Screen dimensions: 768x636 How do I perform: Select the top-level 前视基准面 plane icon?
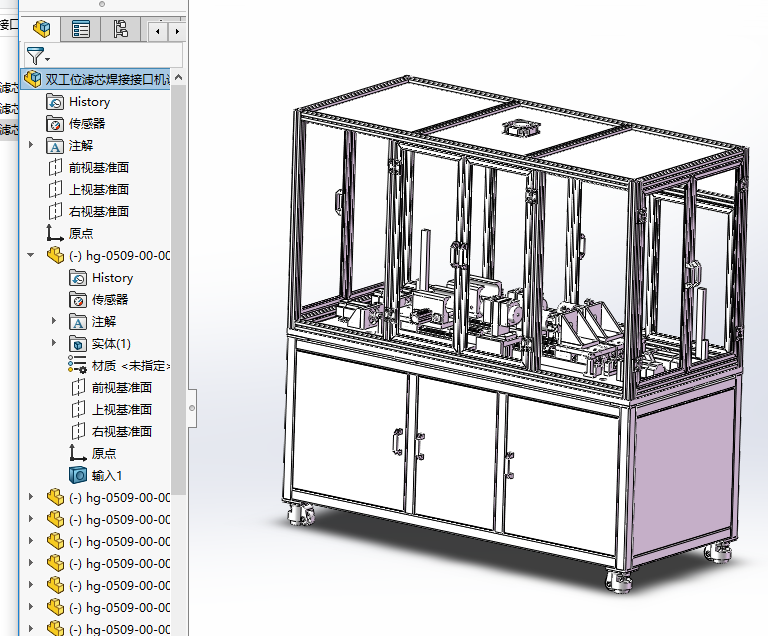(55, 168)
